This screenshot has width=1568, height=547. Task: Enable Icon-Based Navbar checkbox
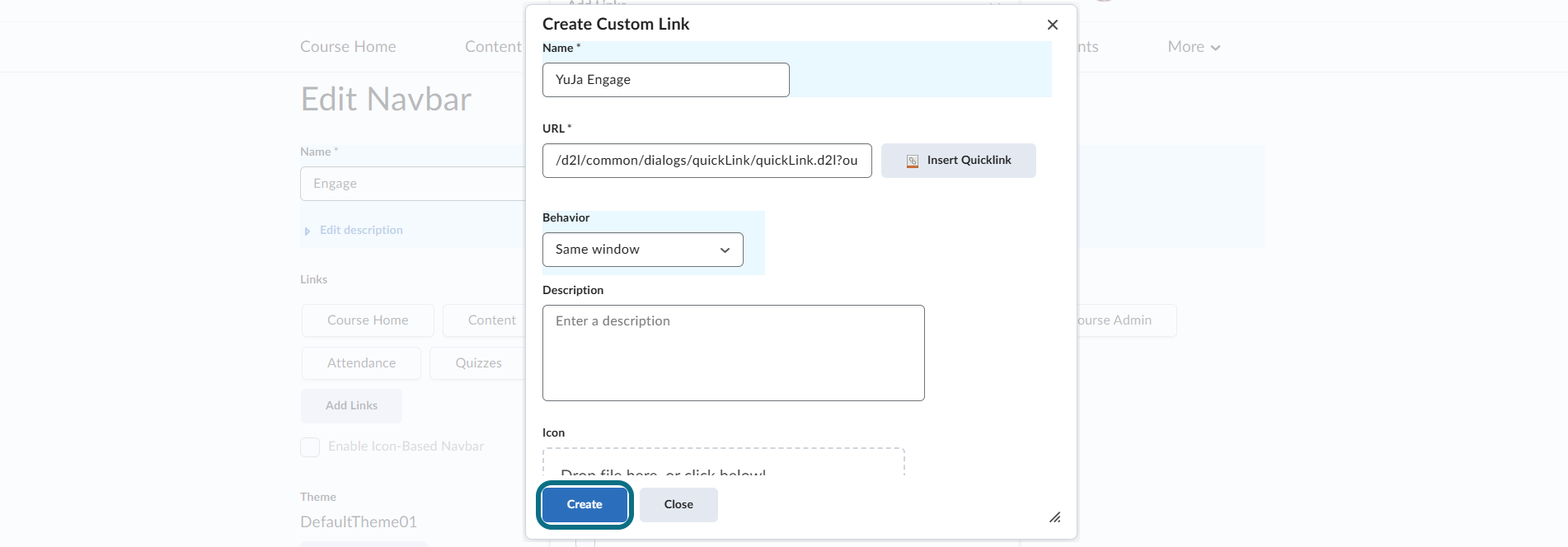[x=310, y=447]
